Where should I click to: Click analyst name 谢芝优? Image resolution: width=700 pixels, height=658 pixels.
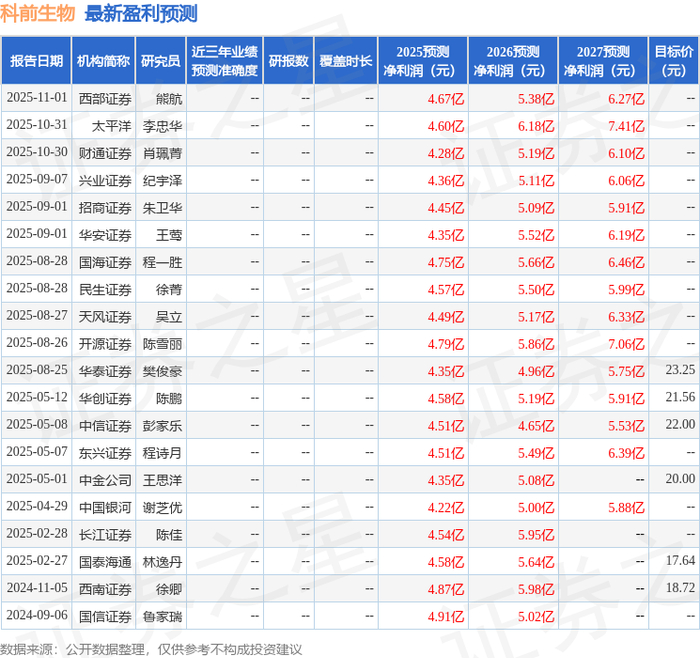(x=162, y=507)
